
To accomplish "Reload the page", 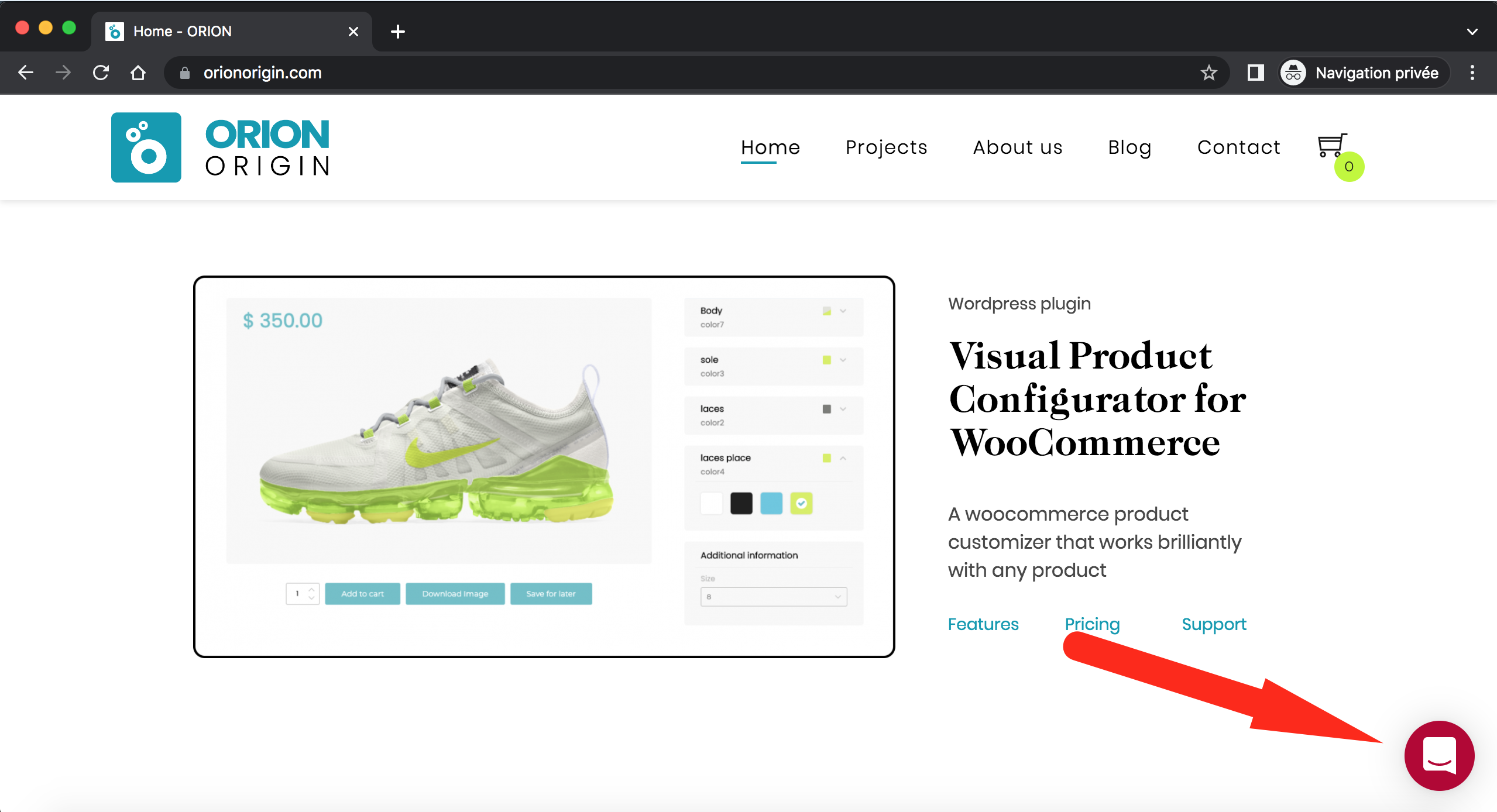I will (101, 73).
